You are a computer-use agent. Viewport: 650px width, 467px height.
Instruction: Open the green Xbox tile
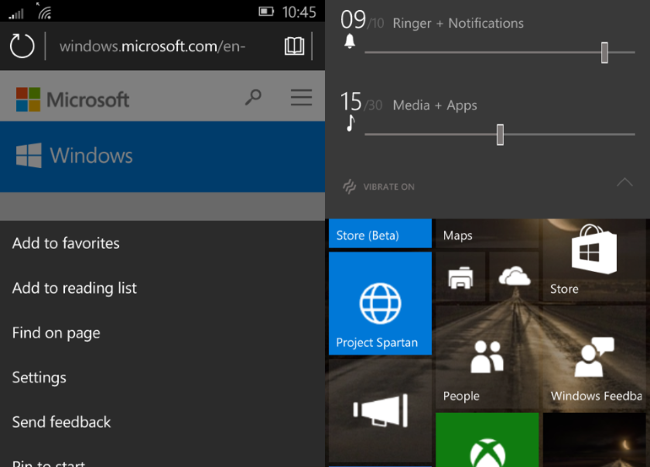coord(487,442)
